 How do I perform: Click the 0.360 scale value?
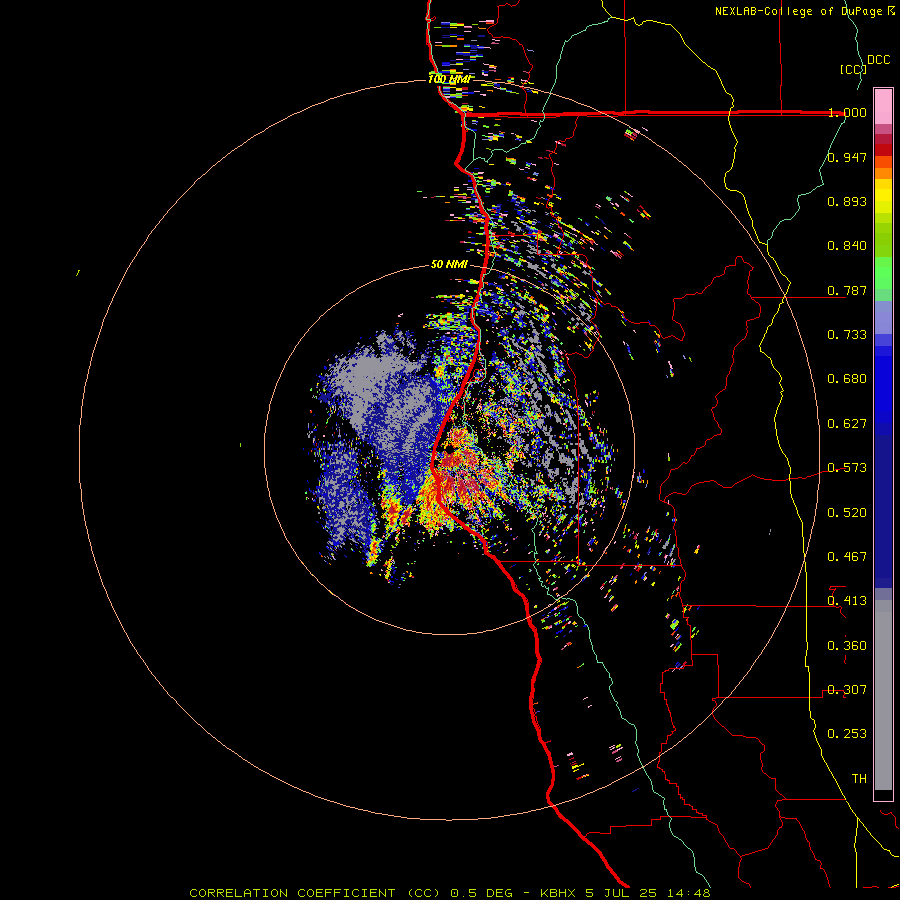[x=847, y=646]
